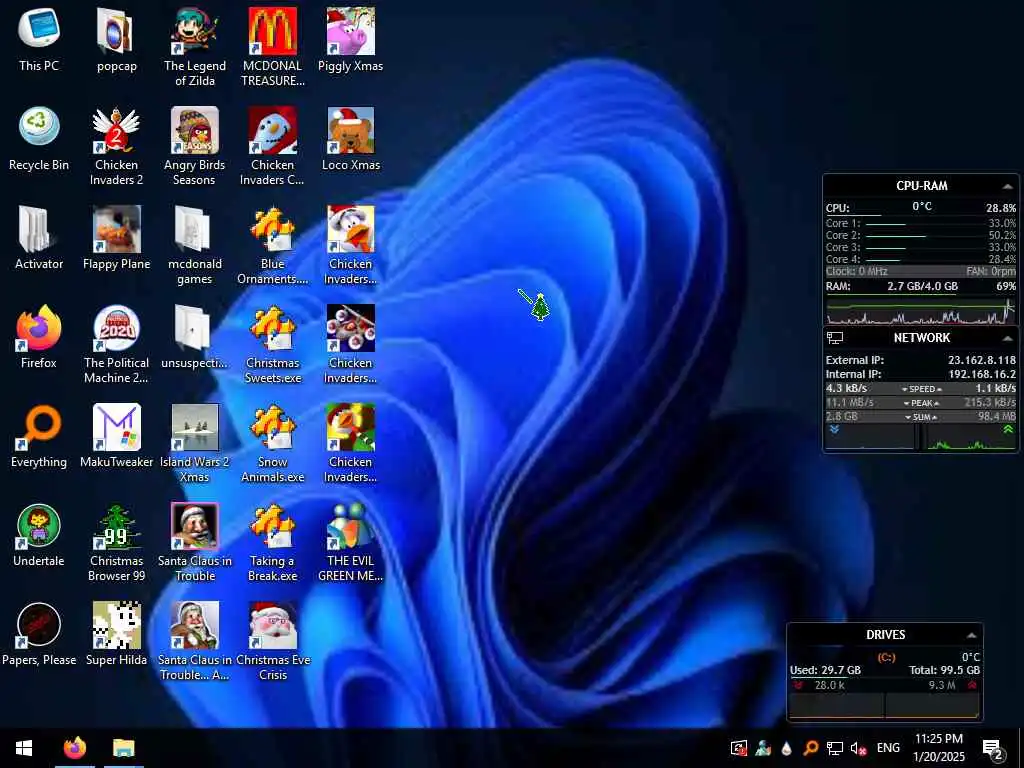The height and width of the screenshot is (768, 1024).
Task: Click the (C:) drive label
Action: (x=886, y=658)
